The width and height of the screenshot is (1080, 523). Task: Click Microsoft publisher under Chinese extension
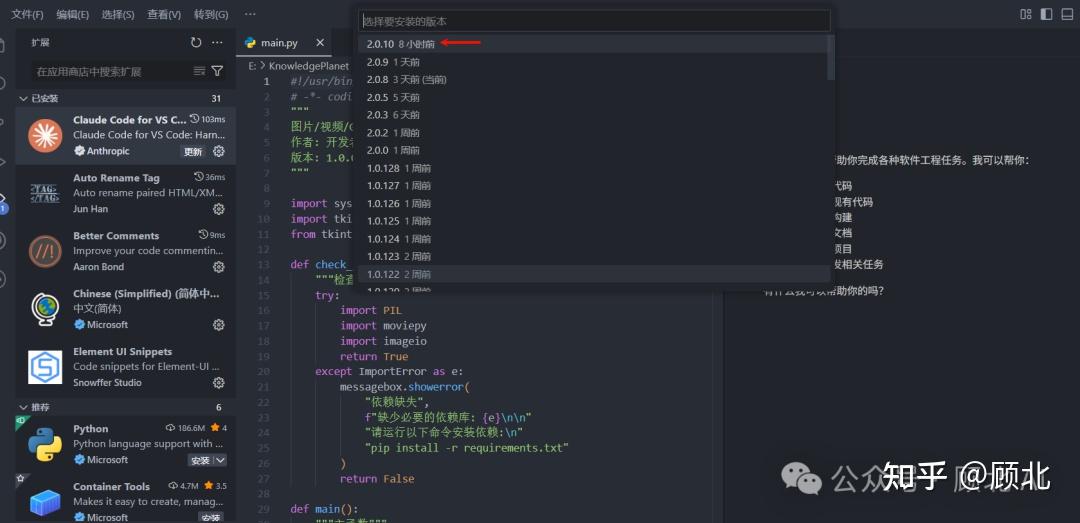107,325
